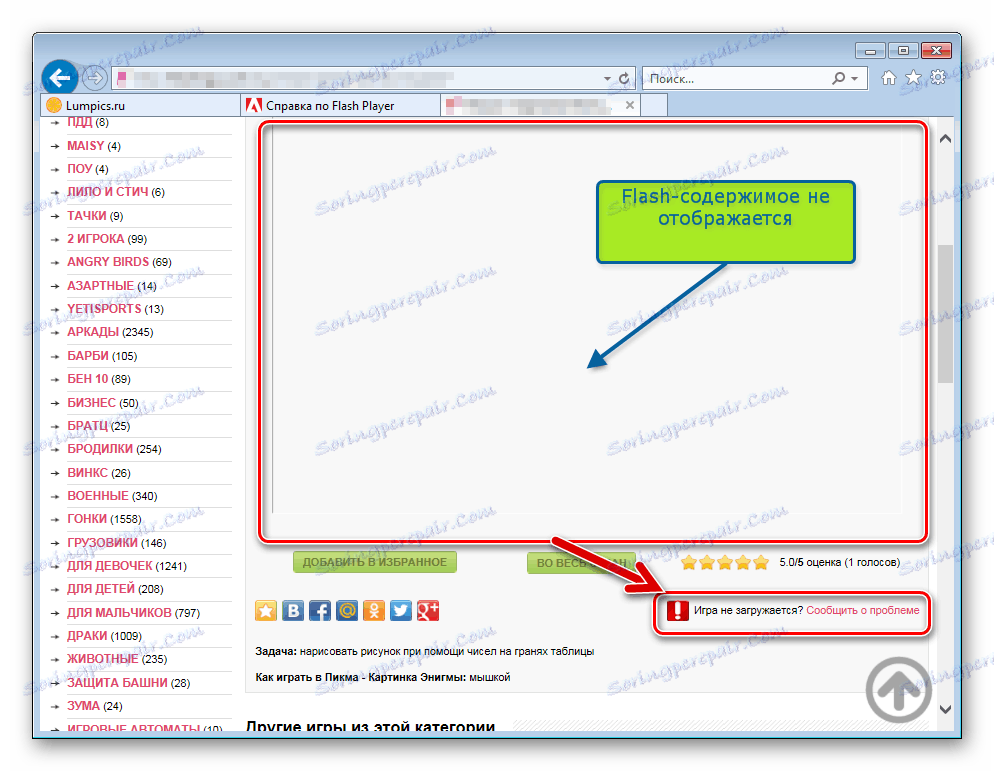Open search provider dropdown arrow
This screenshot has height=771, width=994.
tap(855, 79)
